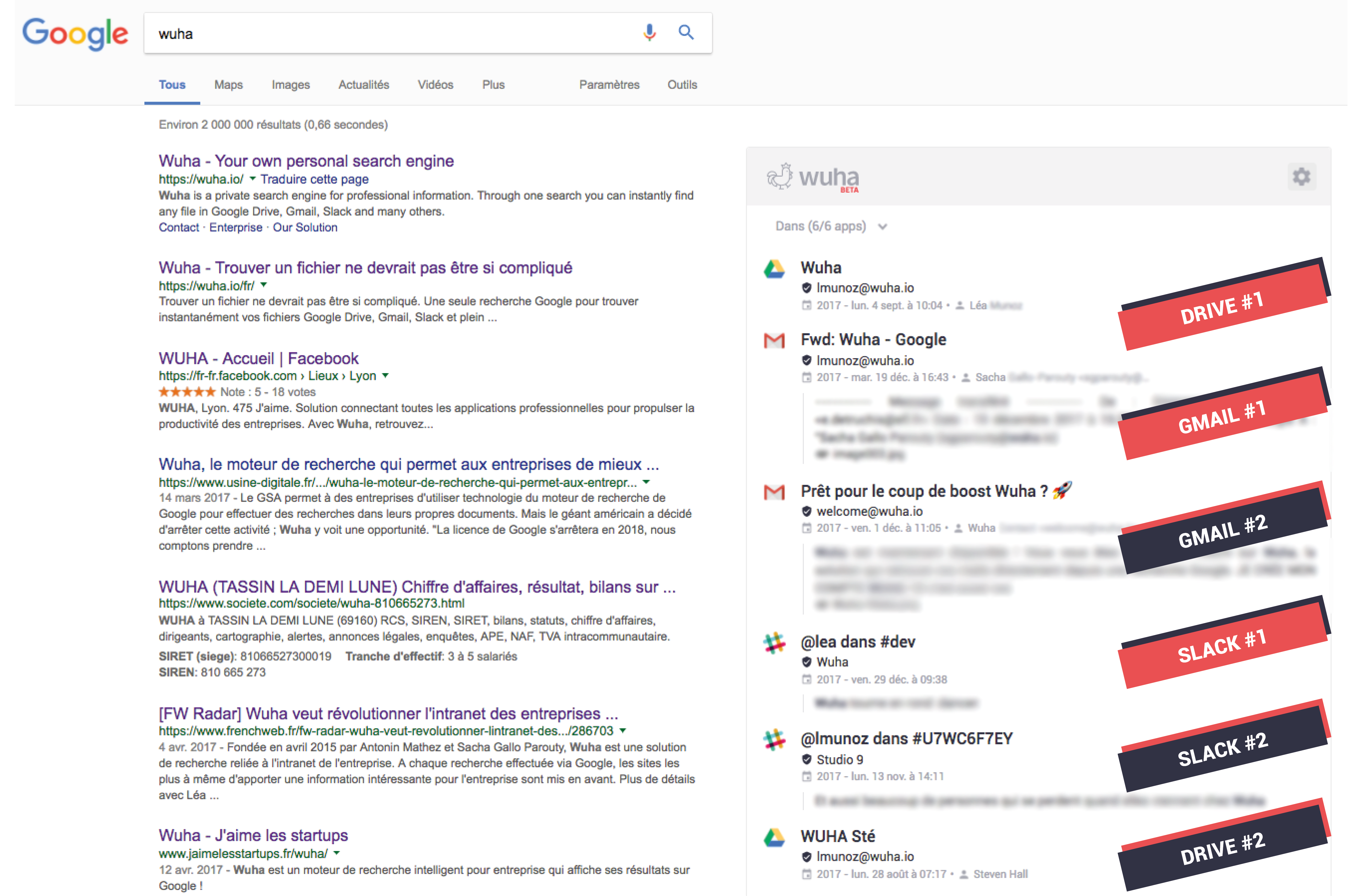Expand arrow next to facebook.com Lieux Lyon URL
This screenshot has height=896, width=1361.
(386, 376)
